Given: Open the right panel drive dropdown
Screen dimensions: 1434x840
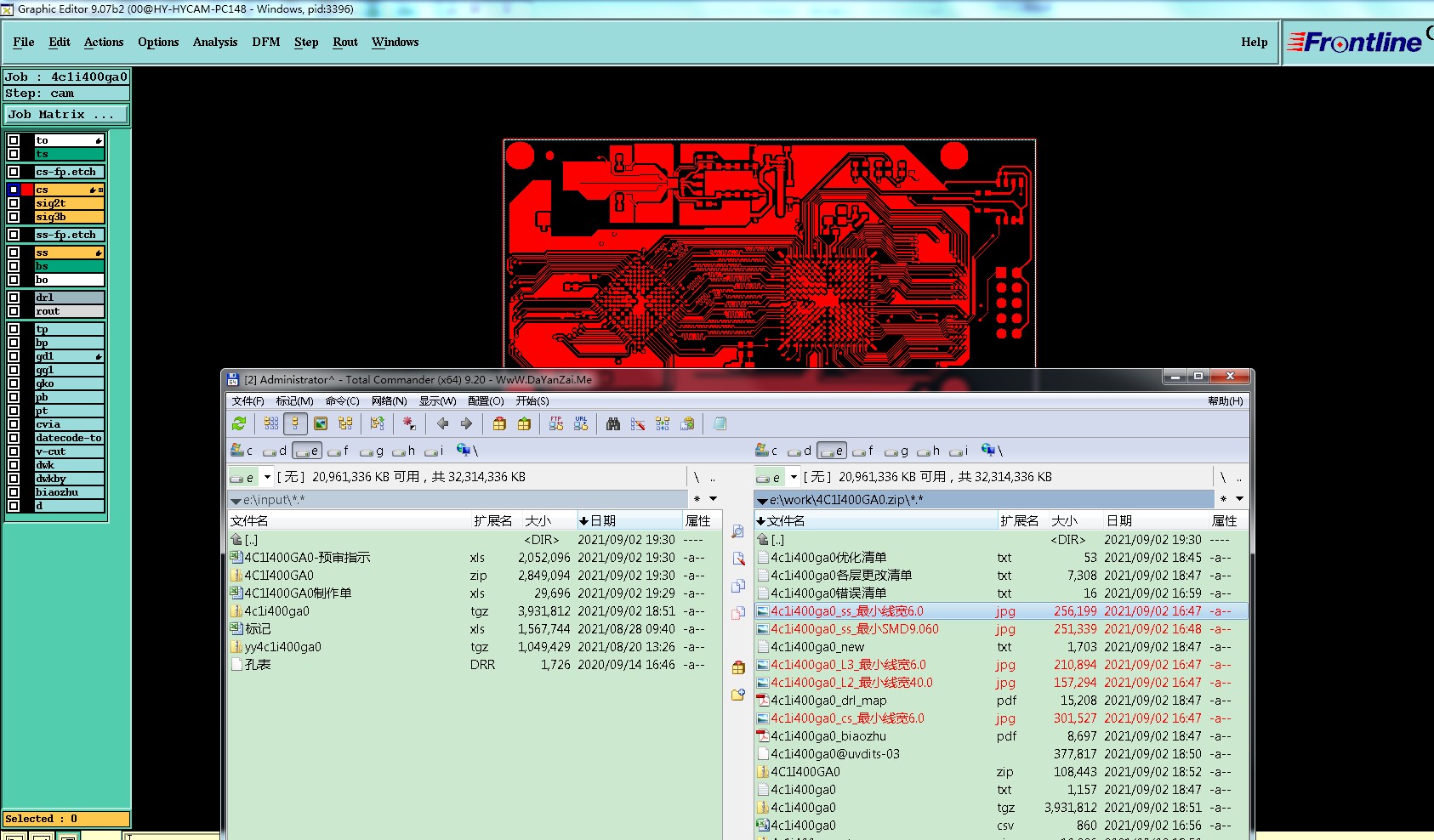Looking at the screenshot, I should coord(794,477).
